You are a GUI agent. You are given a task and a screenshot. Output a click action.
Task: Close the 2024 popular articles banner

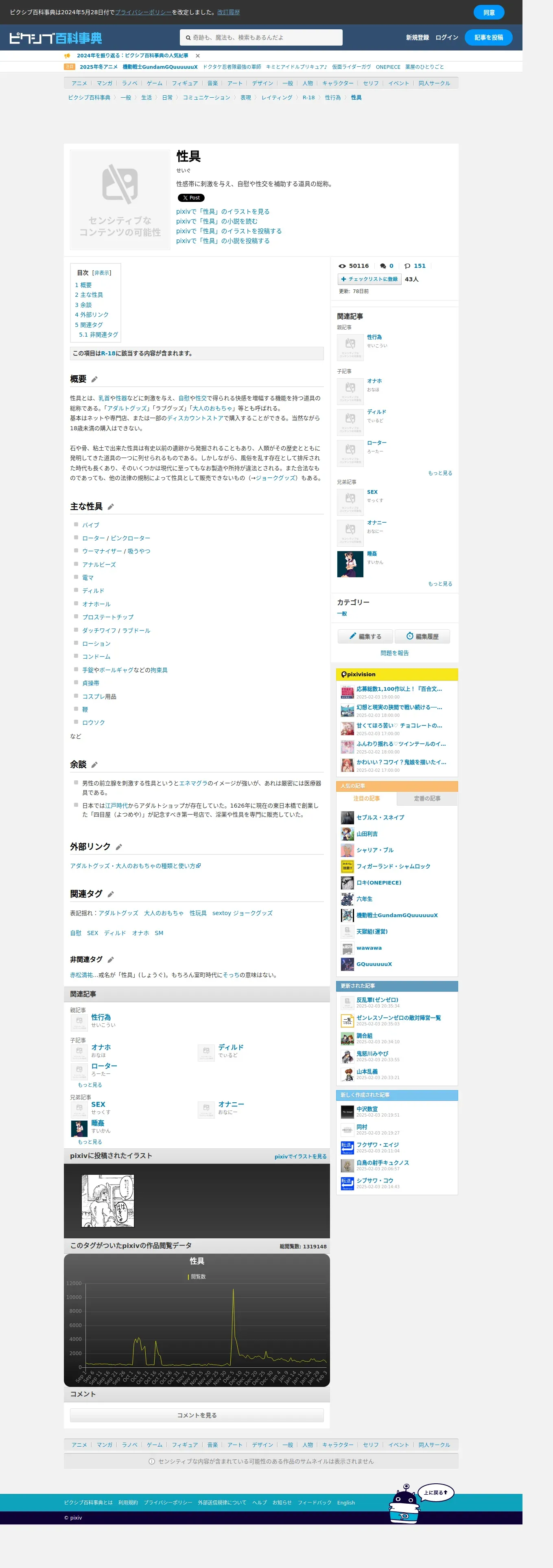[x=198, y=55]
